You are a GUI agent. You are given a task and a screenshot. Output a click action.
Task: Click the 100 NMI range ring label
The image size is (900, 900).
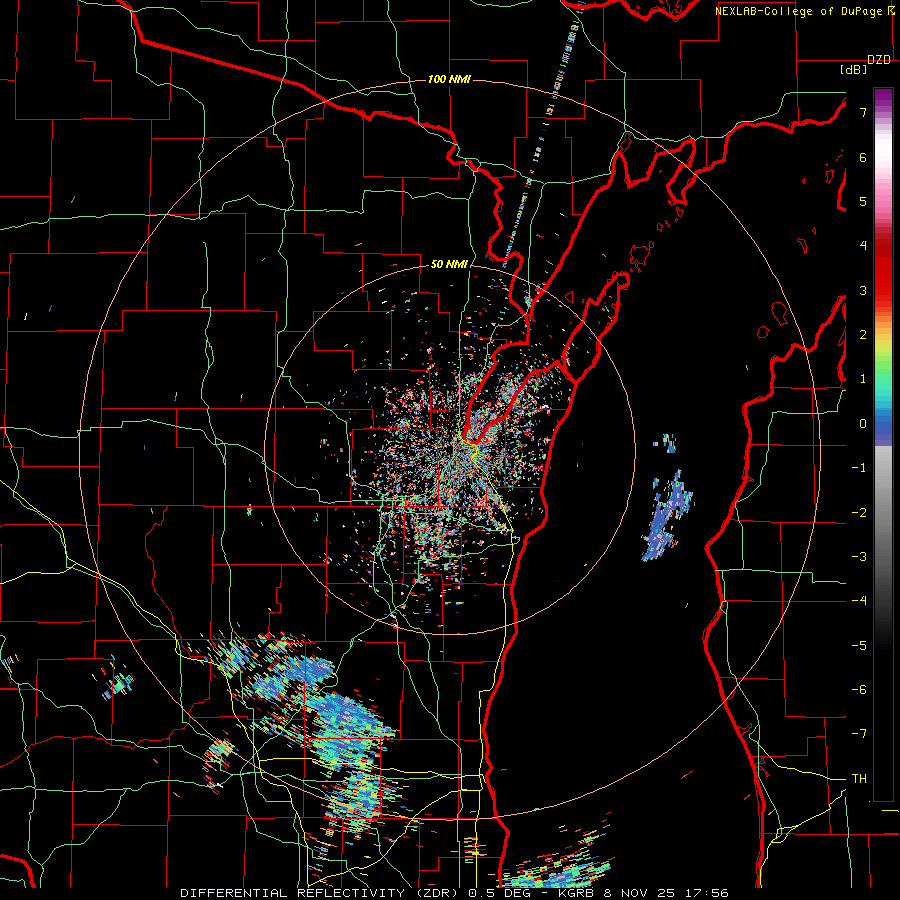449,79
